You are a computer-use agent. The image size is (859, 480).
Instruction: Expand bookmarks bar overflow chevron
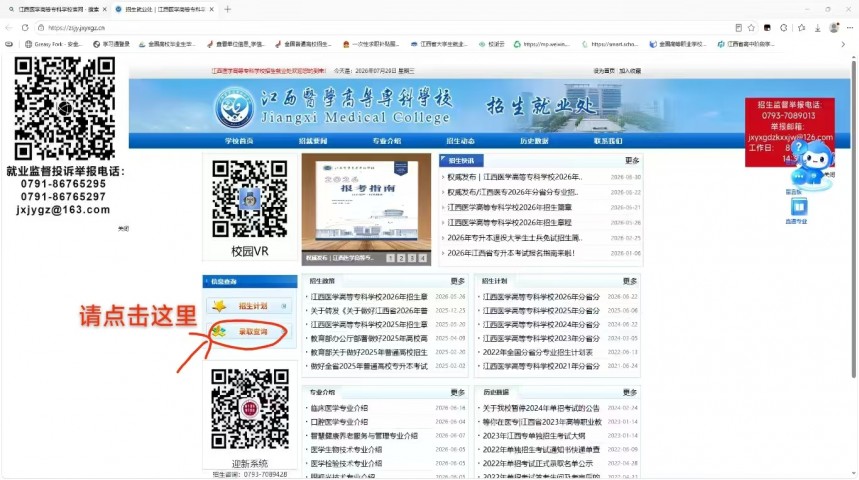pos(843,44)
